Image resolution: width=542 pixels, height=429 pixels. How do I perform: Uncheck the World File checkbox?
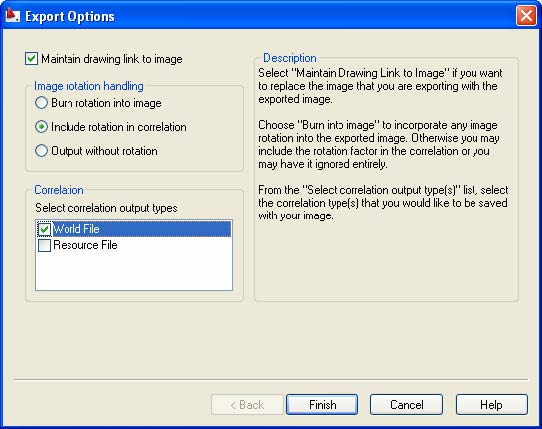[44, 229]
